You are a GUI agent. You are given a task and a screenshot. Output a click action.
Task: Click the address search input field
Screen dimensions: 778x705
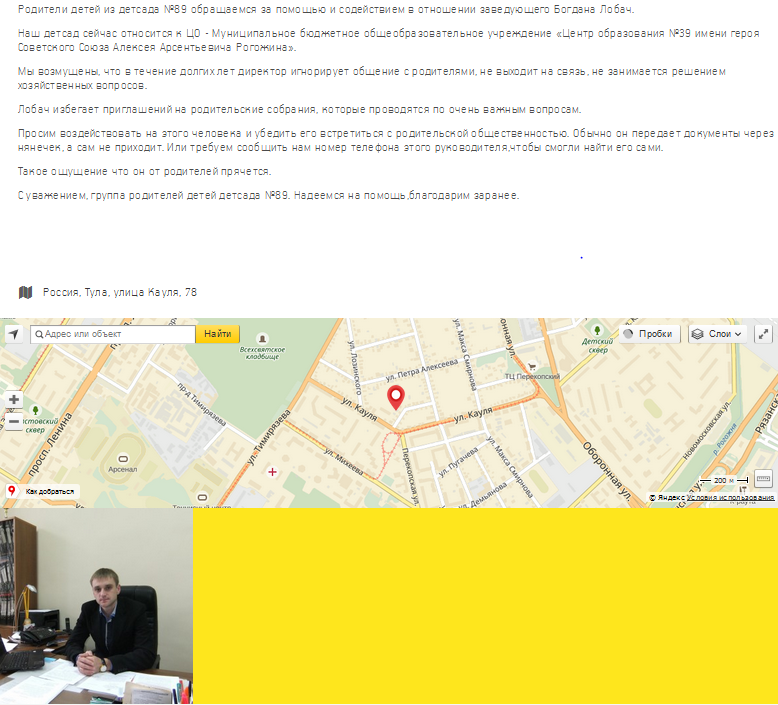coord(113,334)
